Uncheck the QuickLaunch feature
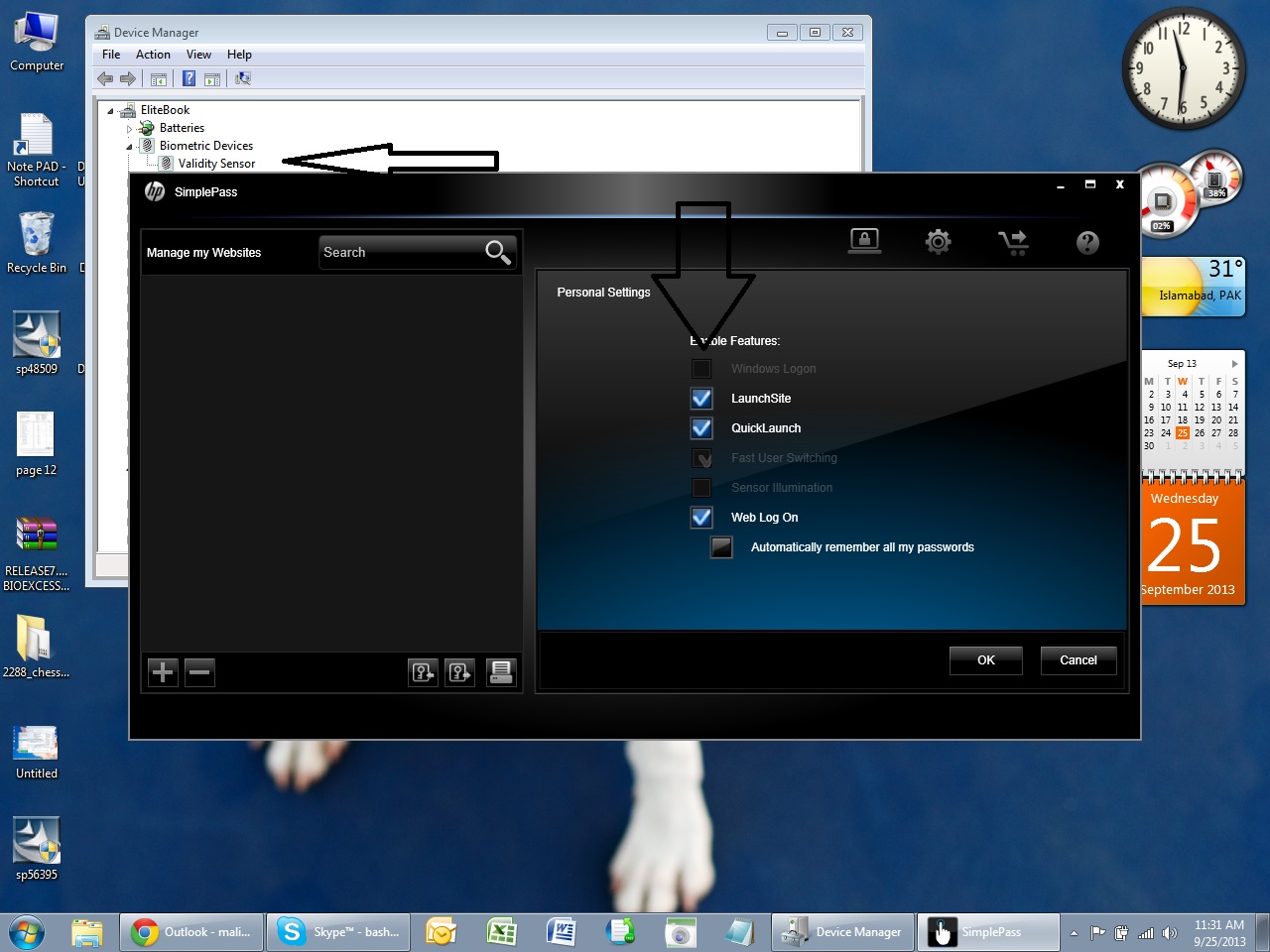Screen dimensions: 1270x952 [x=701, y=428]
